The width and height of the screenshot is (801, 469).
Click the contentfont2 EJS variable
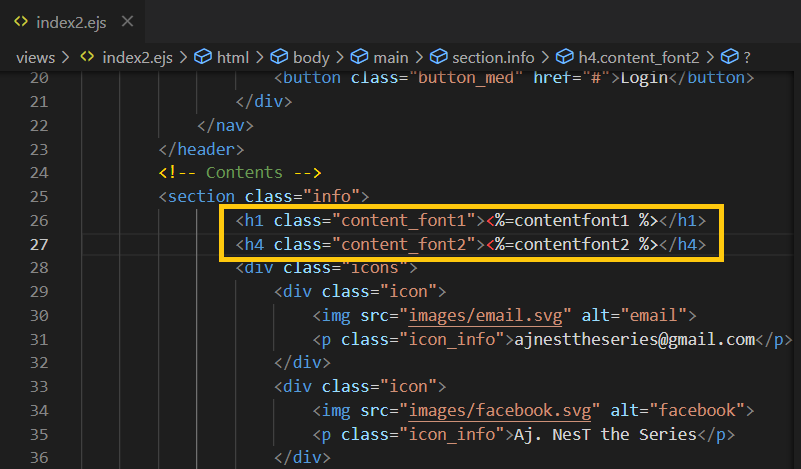tap(572, 244)
